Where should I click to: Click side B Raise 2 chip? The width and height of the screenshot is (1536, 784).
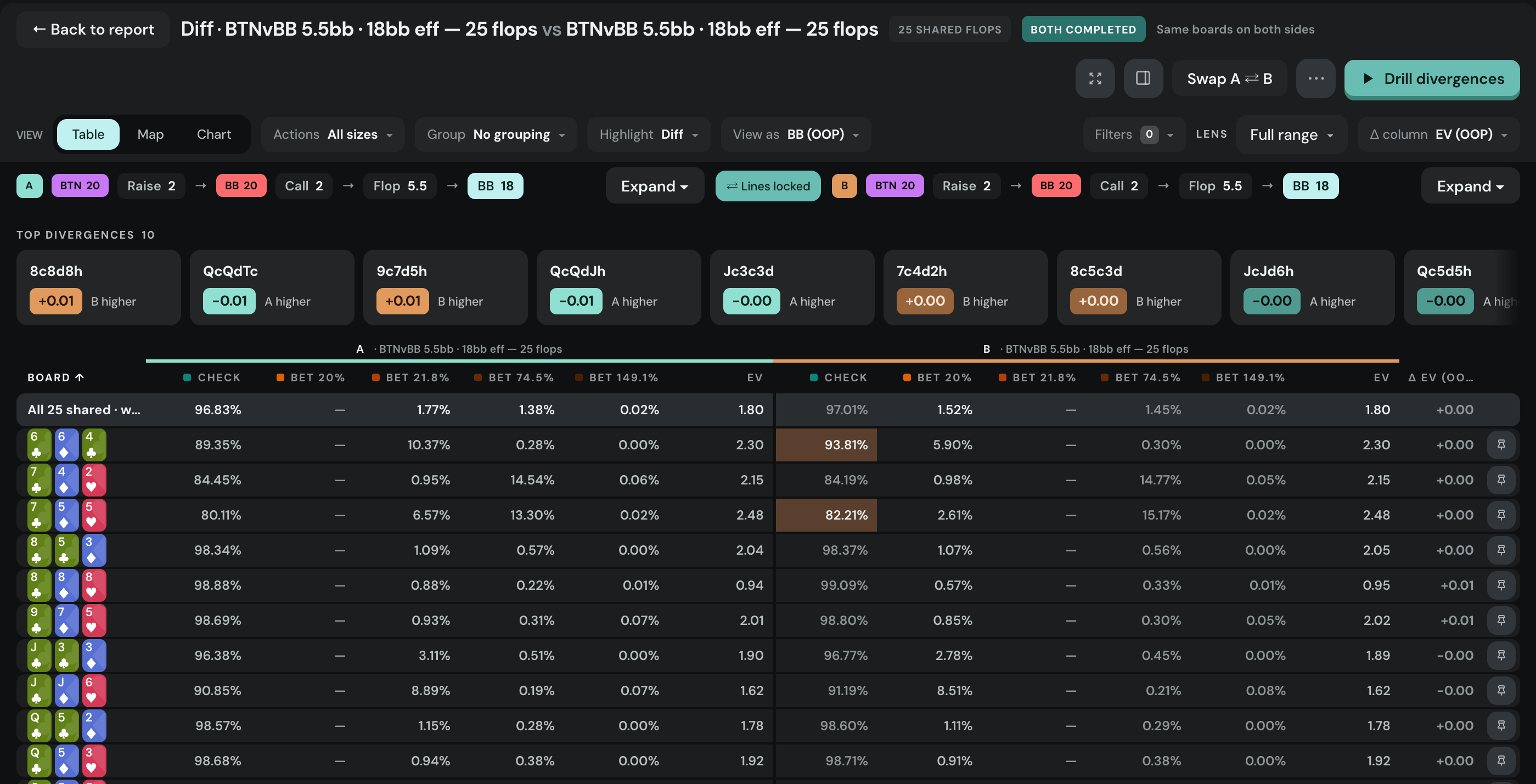[x=966, y=186]
